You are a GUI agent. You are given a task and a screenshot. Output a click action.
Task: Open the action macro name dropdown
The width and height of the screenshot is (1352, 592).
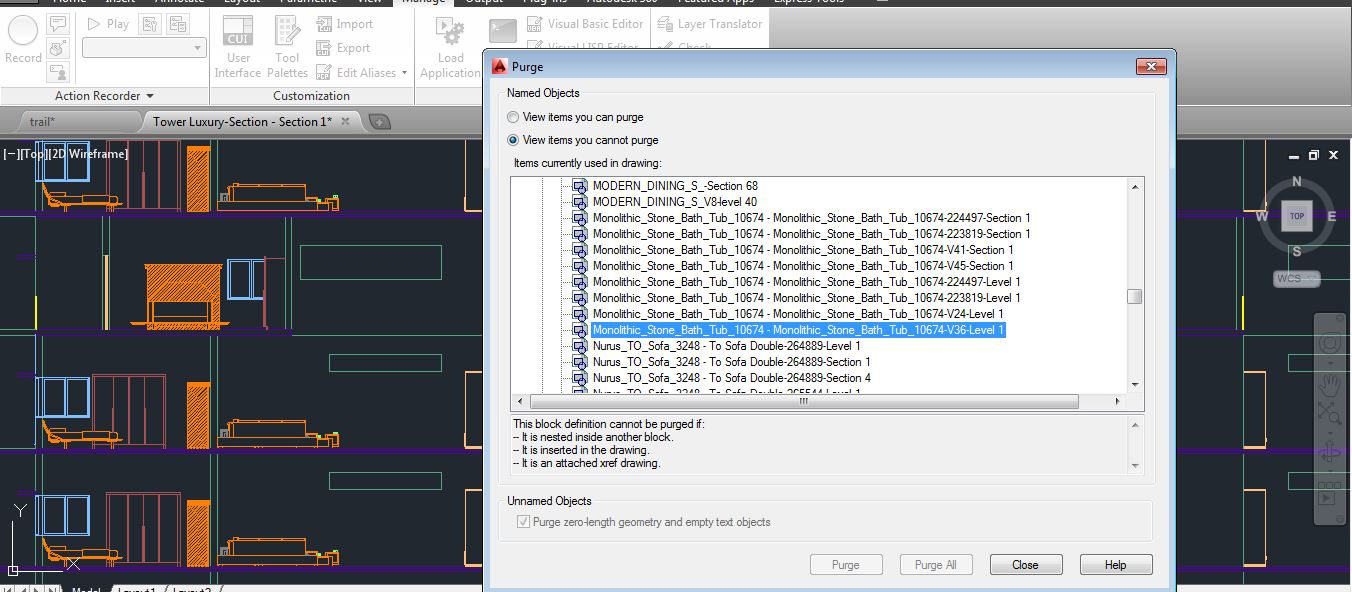(x=143, y=47)
